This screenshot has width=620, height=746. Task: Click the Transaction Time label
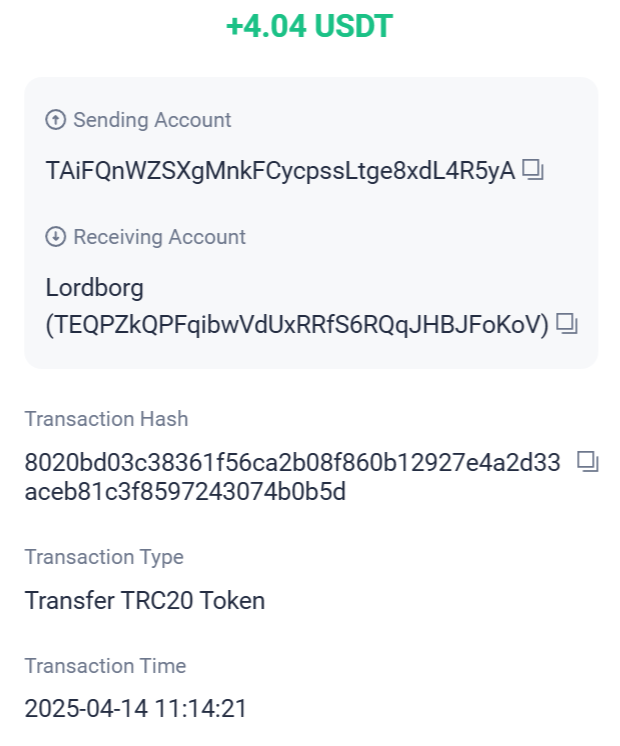click(x=105, y=666)
